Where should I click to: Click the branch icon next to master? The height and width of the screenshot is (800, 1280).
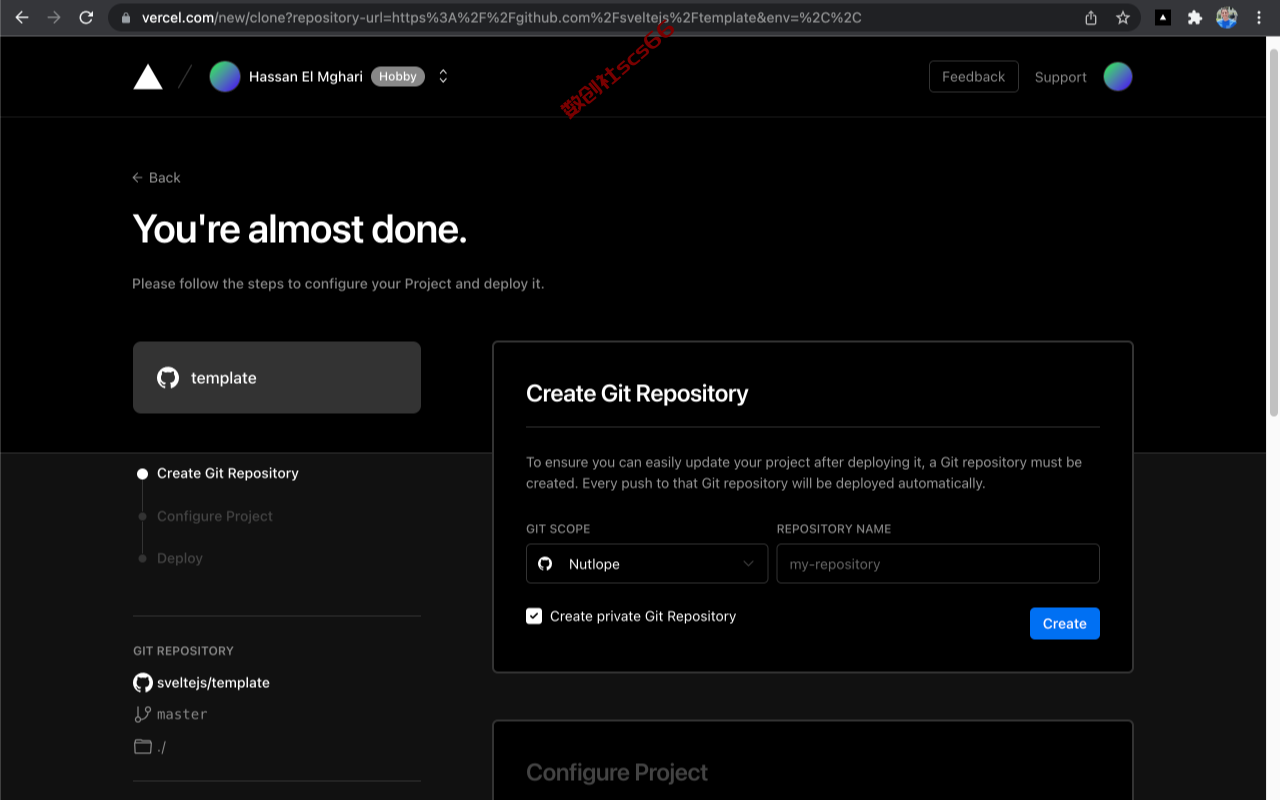click(x=143, y=715)
